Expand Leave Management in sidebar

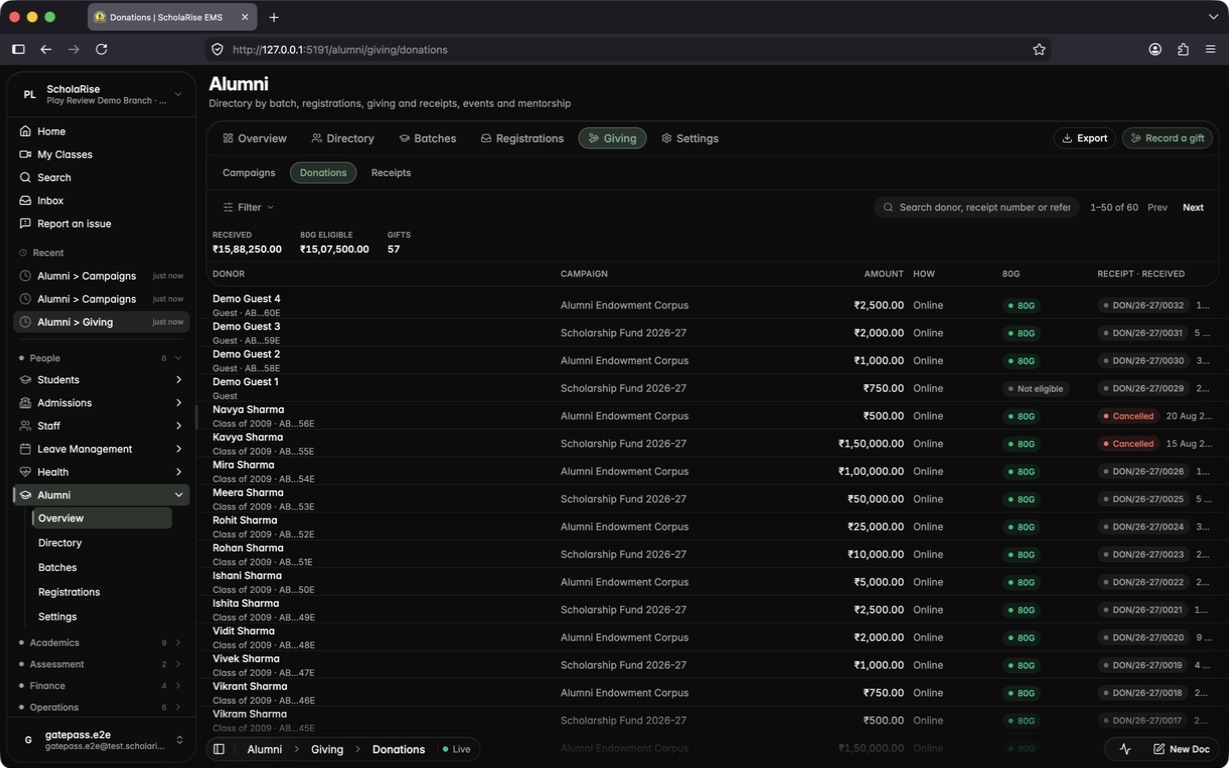coord(100,449)
